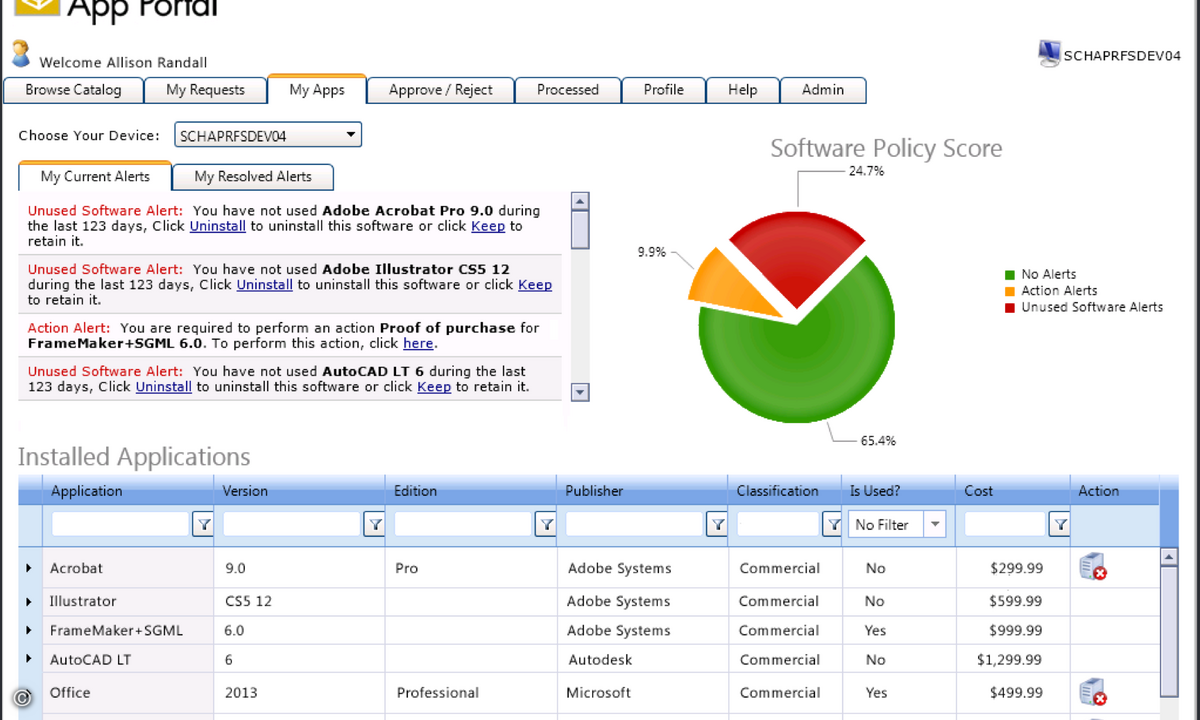Click the filter icon for Publisher column

(717, 524)
